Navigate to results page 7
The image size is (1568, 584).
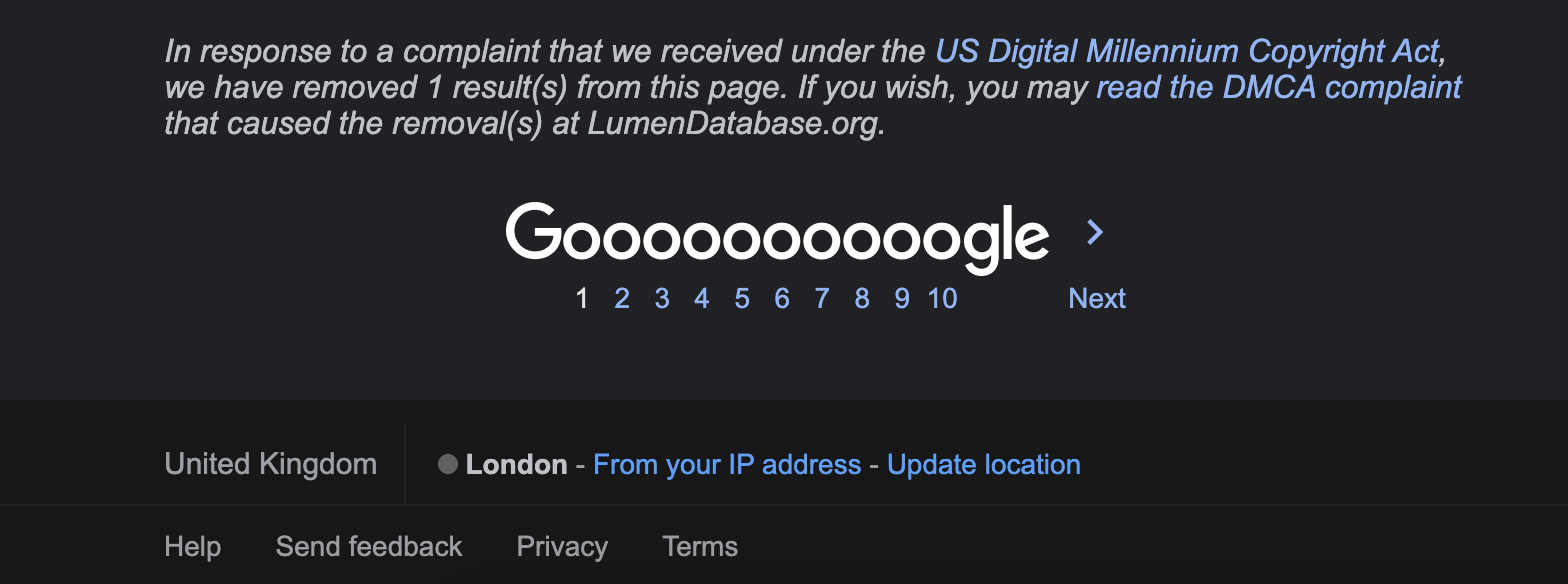point(822,298)
